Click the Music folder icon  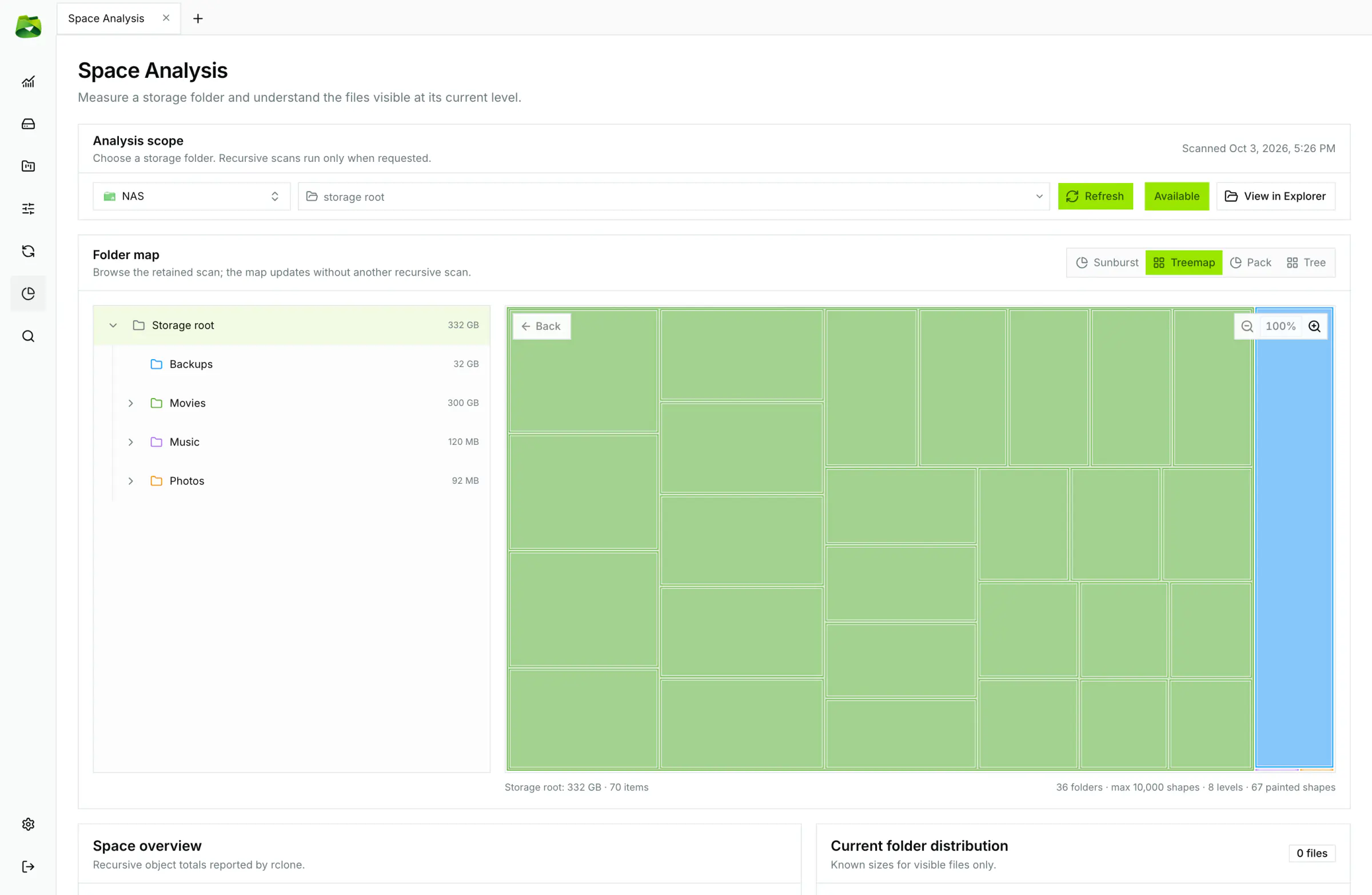pyautogui.click(x=156, y=441)
